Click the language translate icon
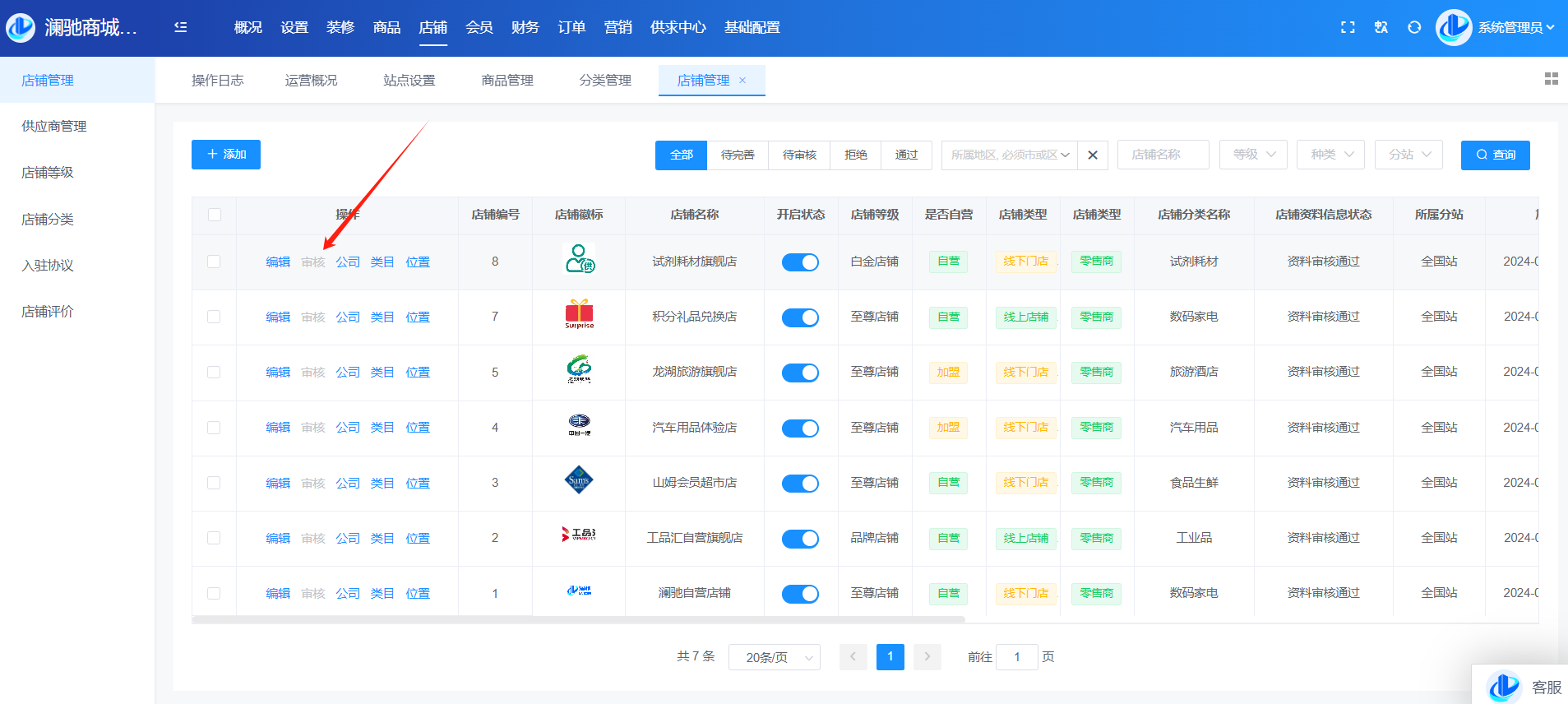The image size is (1568, 704). tap(1381, 27)
